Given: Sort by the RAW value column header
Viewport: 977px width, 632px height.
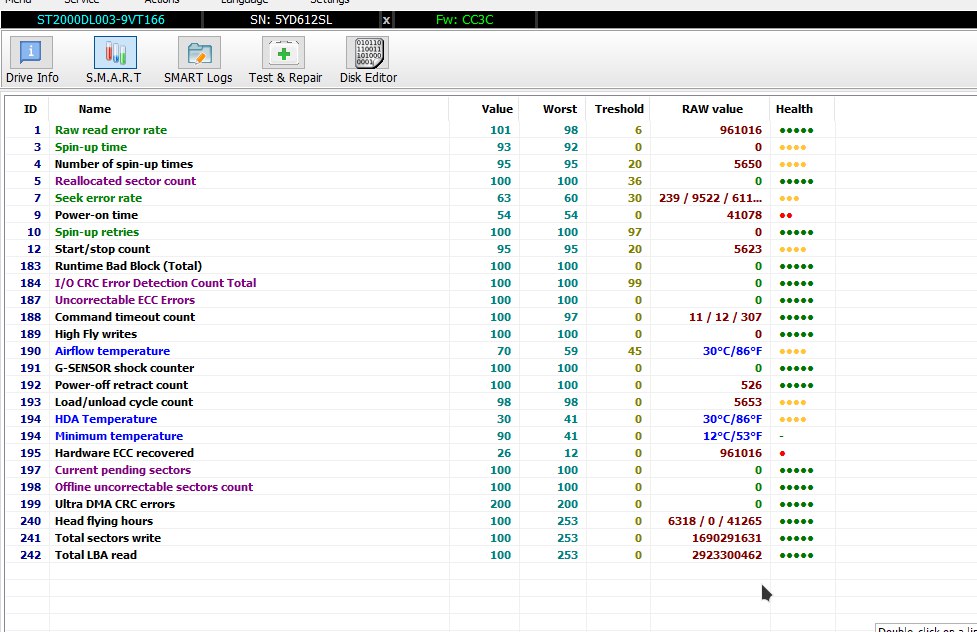Looking at the screenshot, I should click(x=712, y=109).
